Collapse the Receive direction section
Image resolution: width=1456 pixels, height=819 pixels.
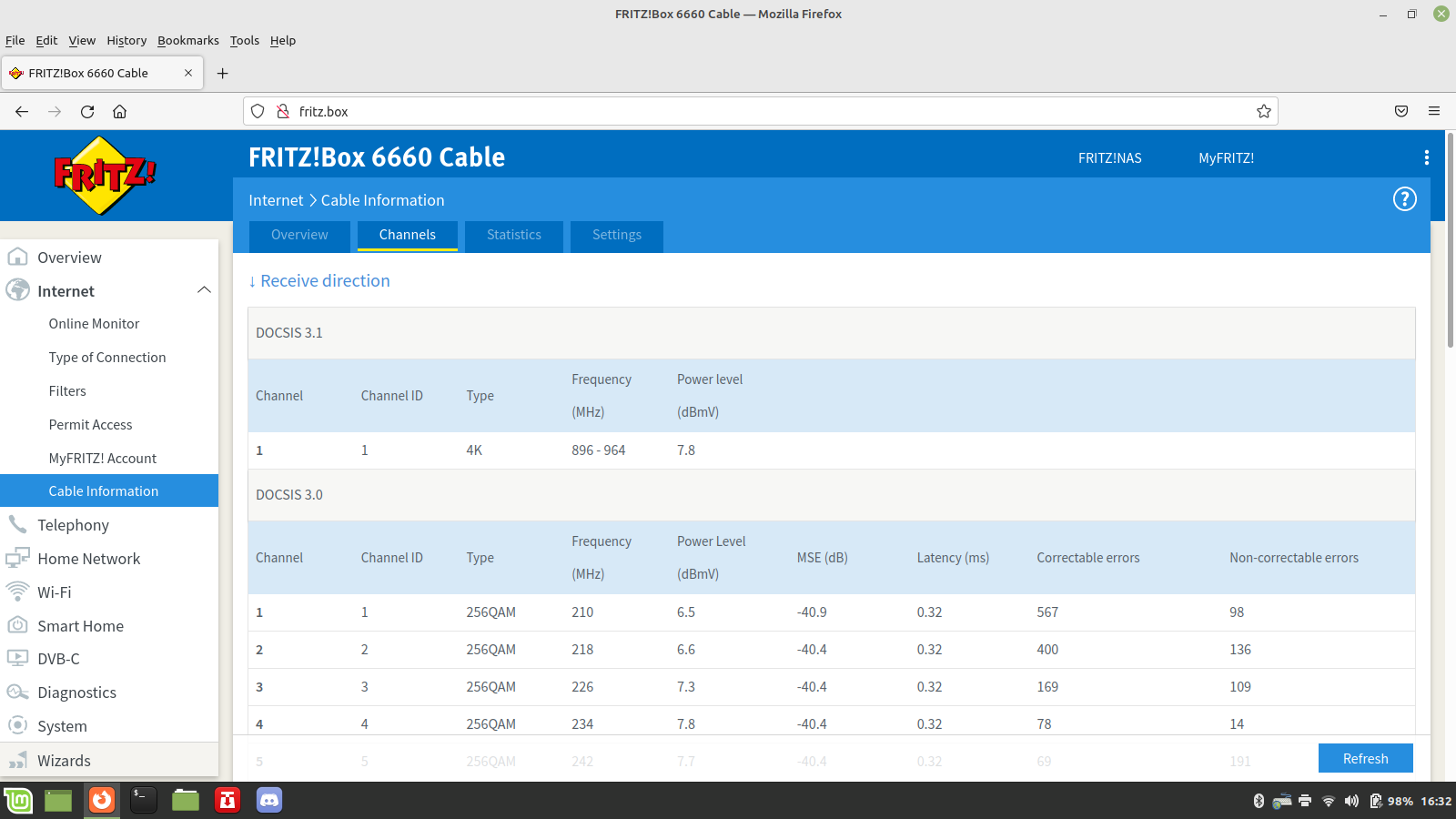pyautogui.click(x=319, y=281)
